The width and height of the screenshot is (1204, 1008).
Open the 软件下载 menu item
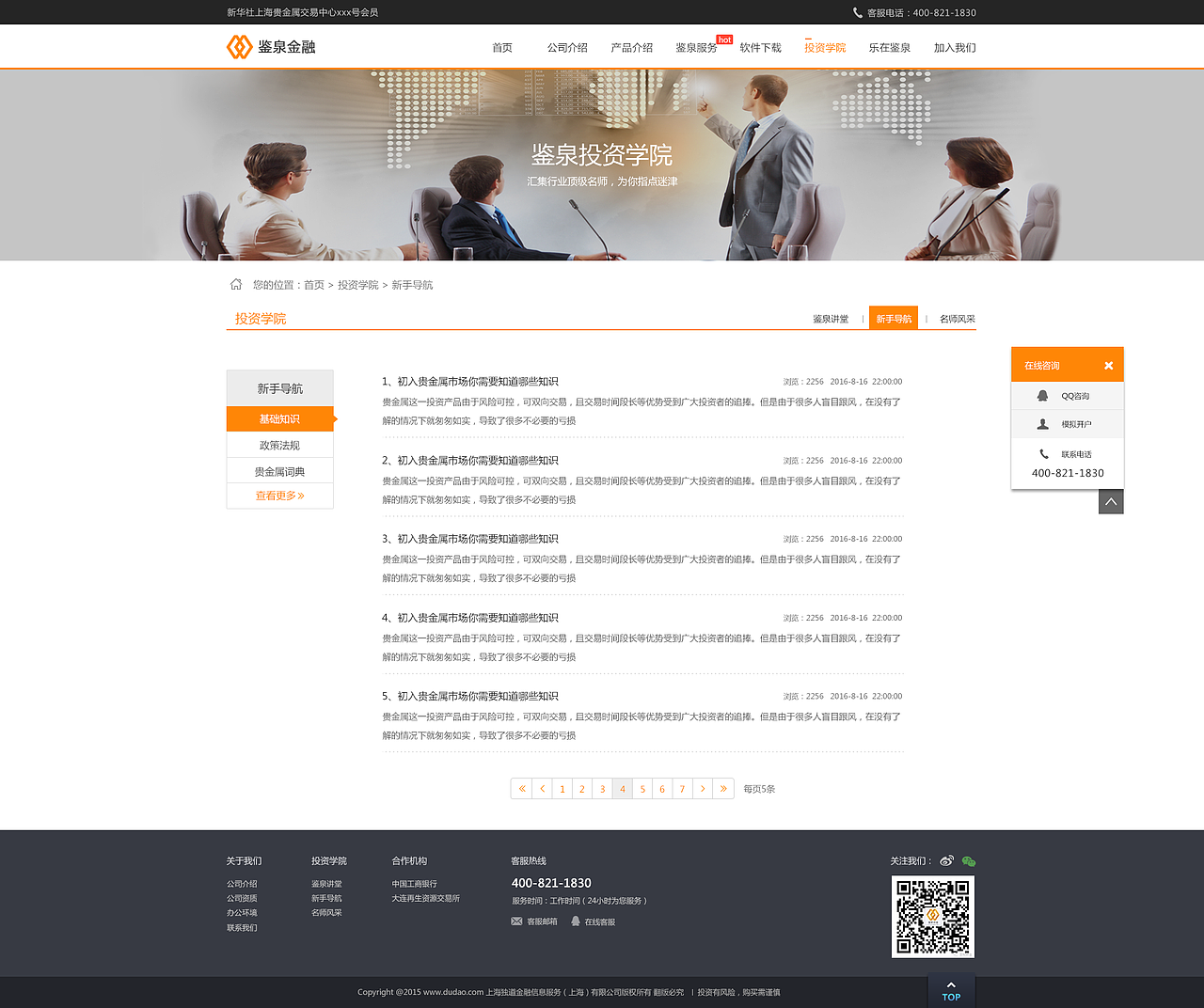point(760,47)
